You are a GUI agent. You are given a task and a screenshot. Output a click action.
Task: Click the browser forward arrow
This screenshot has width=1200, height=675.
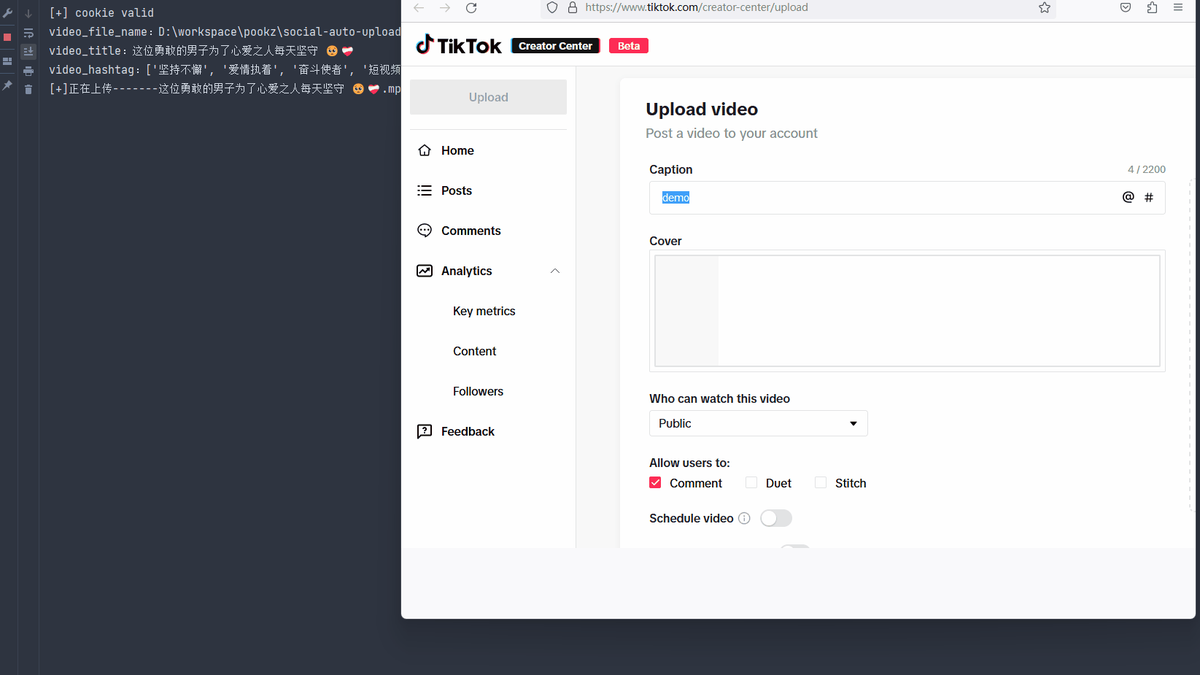(445, 7)
